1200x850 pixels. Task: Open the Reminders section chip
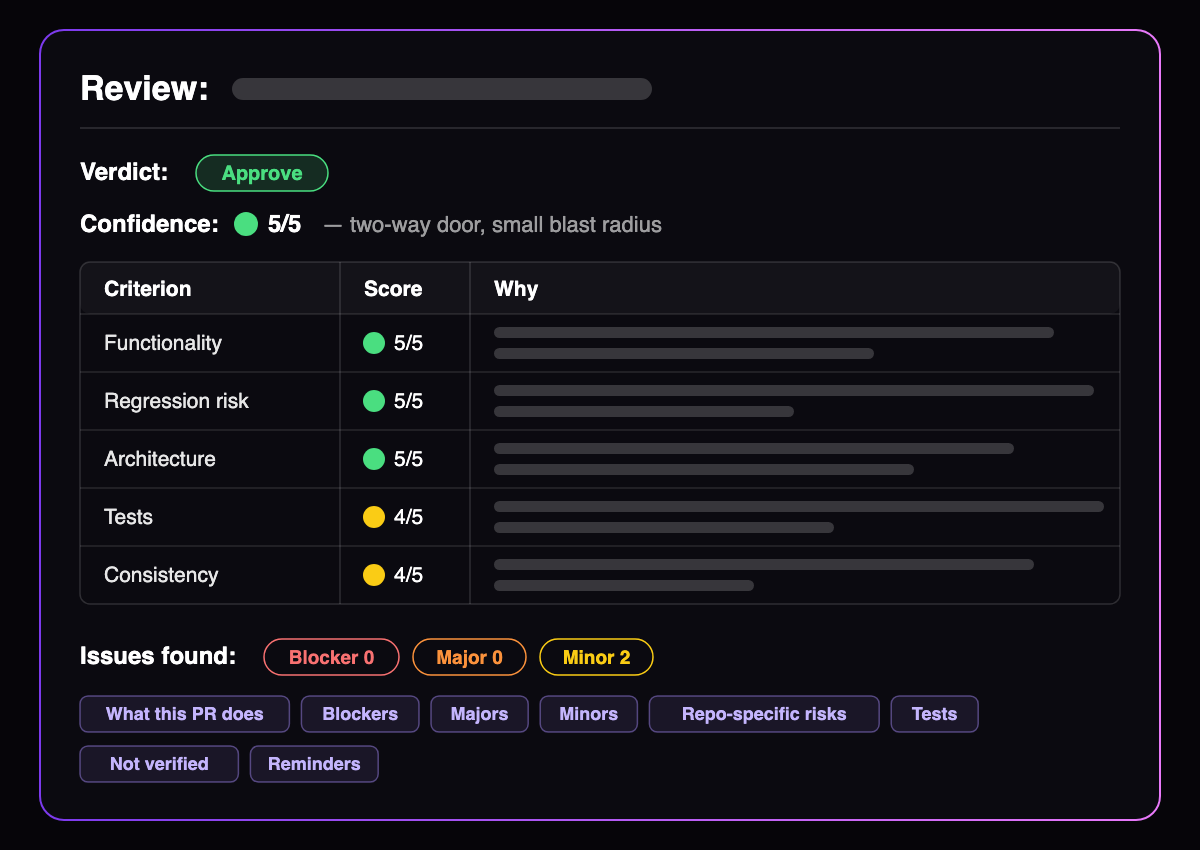[314, 764]
